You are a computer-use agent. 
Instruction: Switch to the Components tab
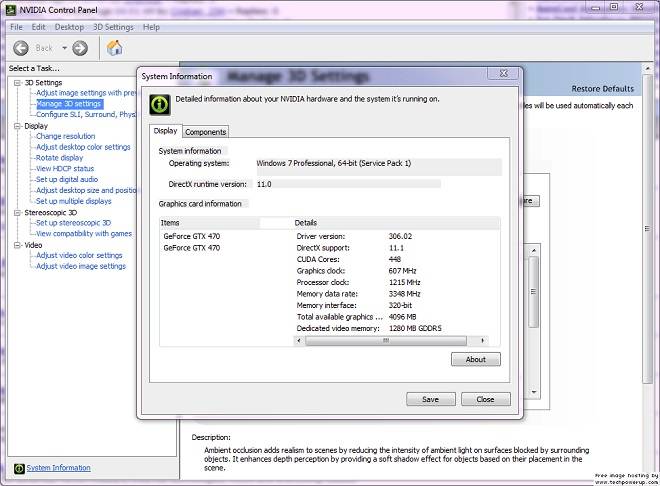(x=206, y=132)
